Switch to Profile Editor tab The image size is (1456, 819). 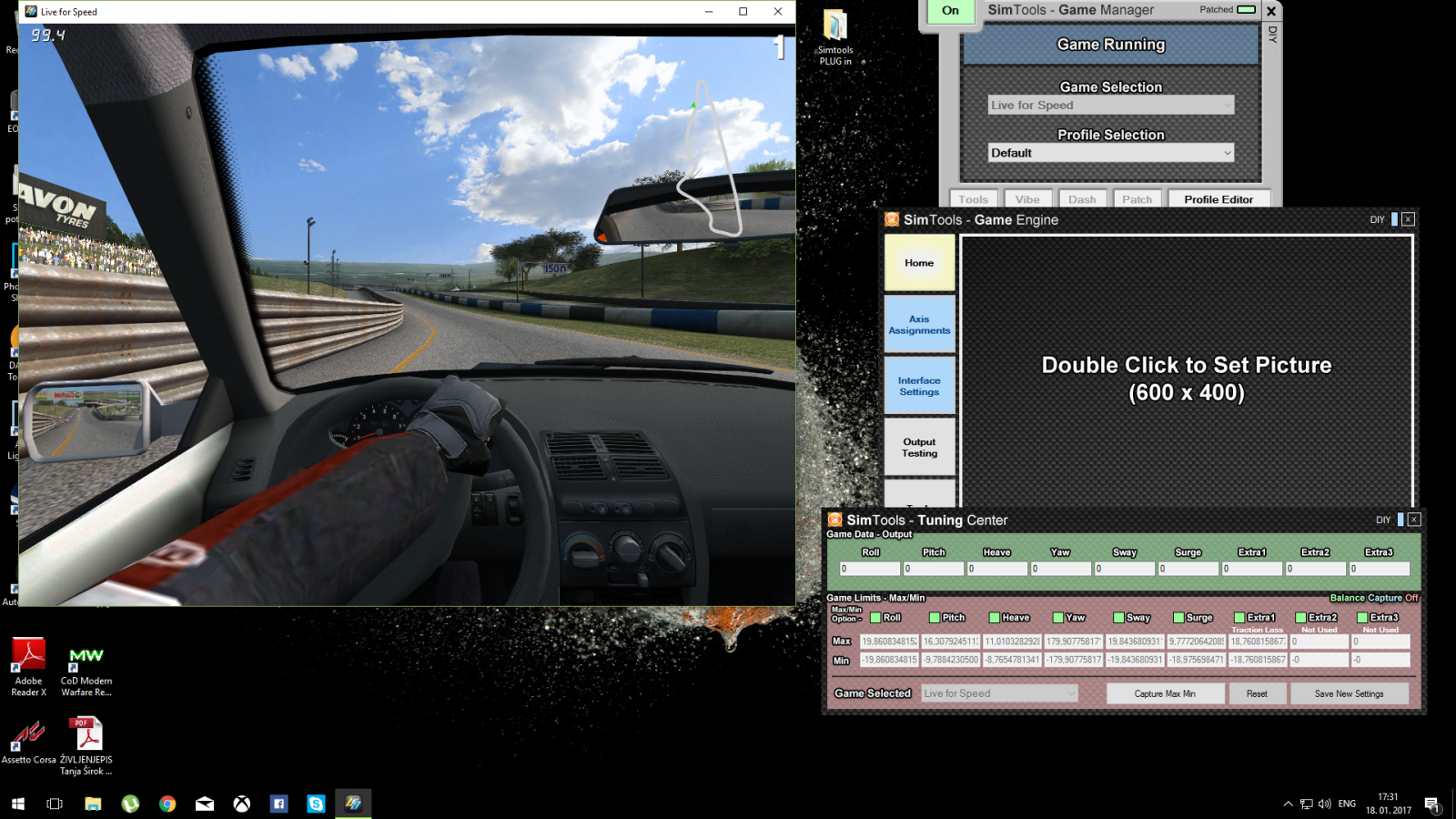pos(1218,199)
